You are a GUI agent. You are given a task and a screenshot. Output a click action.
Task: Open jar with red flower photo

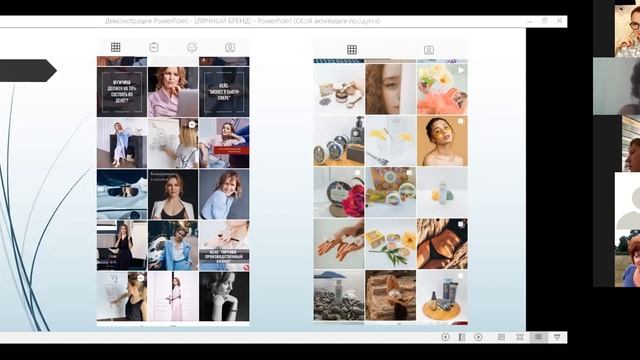[x=339, y=192]
